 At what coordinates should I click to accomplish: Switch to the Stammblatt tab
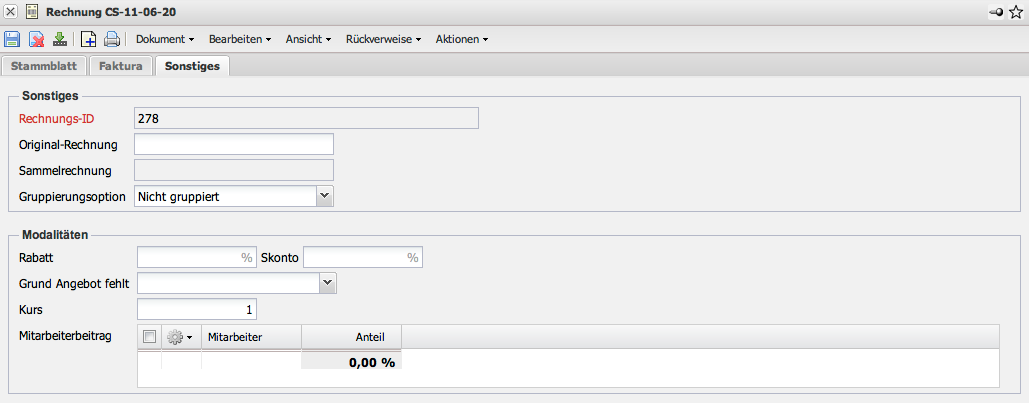pos(45,66)
